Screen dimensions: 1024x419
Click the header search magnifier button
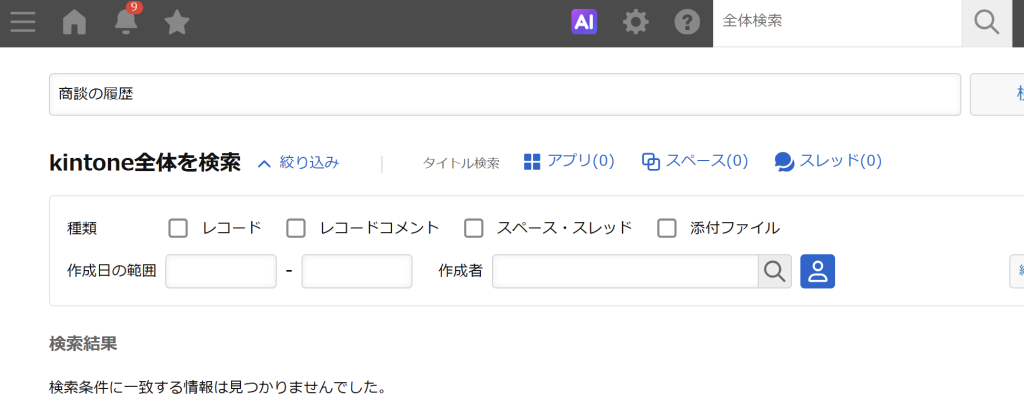point(986,23)
